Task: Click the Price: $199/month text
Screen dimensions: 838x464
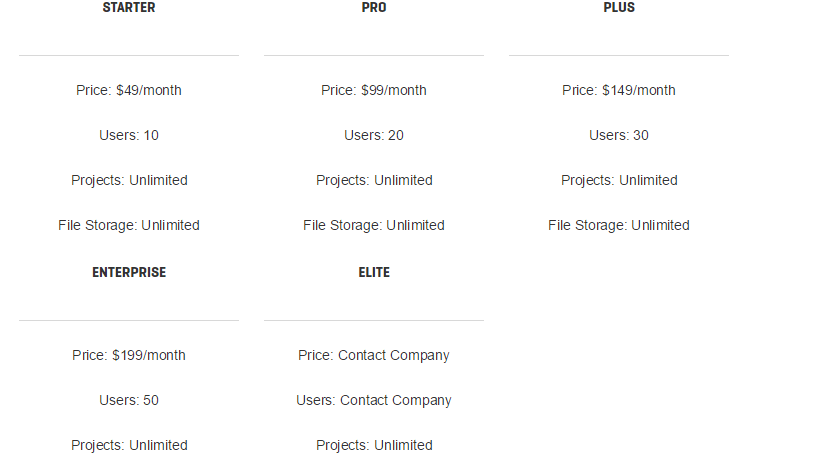Action: (129, 355)
